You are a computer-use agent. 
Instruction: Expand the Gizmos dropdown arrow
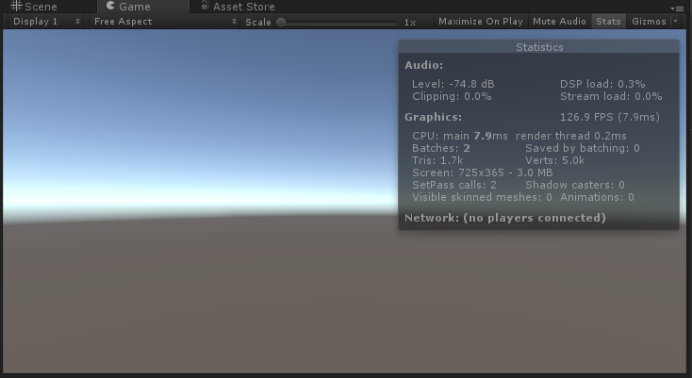point(676,21)
